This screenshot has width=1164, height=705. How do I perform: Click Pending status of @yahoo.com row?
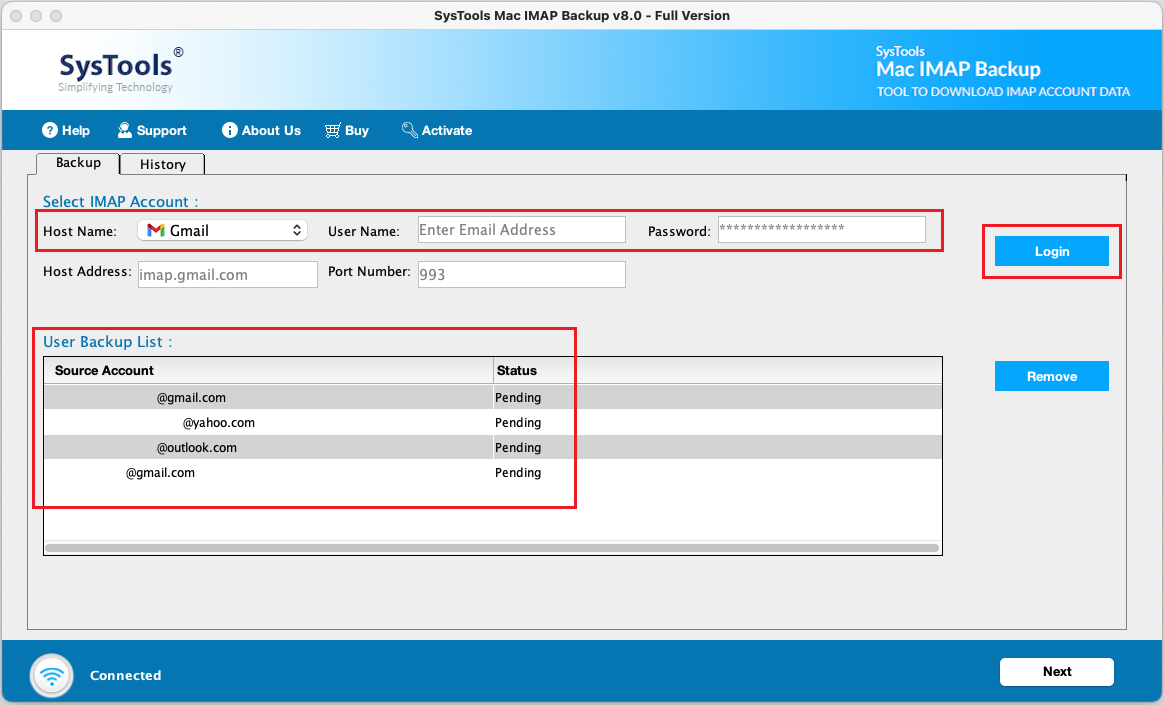(518, 422)
